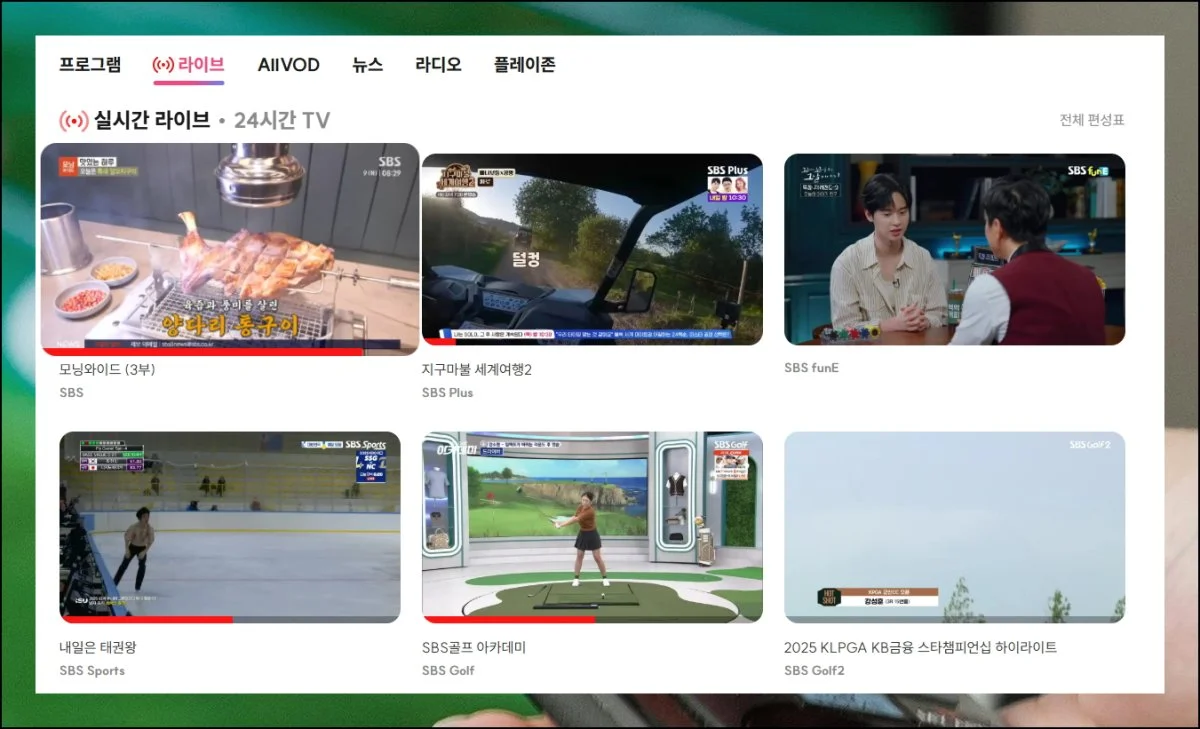Play the 모닝와이드 (3부) live stream
This screenshot has width=1200, height=729.
click(231, 250)
